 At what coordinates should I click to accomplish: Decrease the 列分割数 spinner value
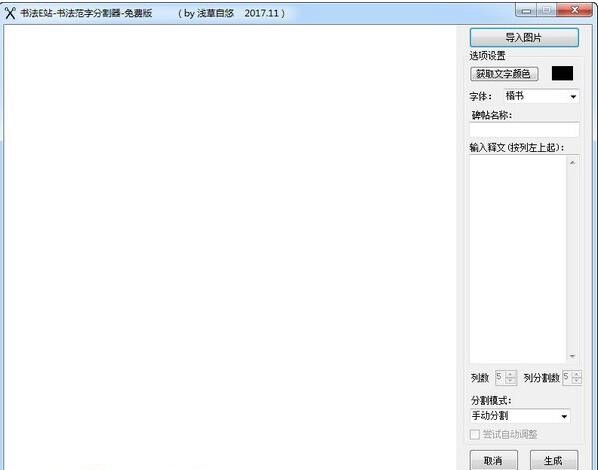(577, 381)
